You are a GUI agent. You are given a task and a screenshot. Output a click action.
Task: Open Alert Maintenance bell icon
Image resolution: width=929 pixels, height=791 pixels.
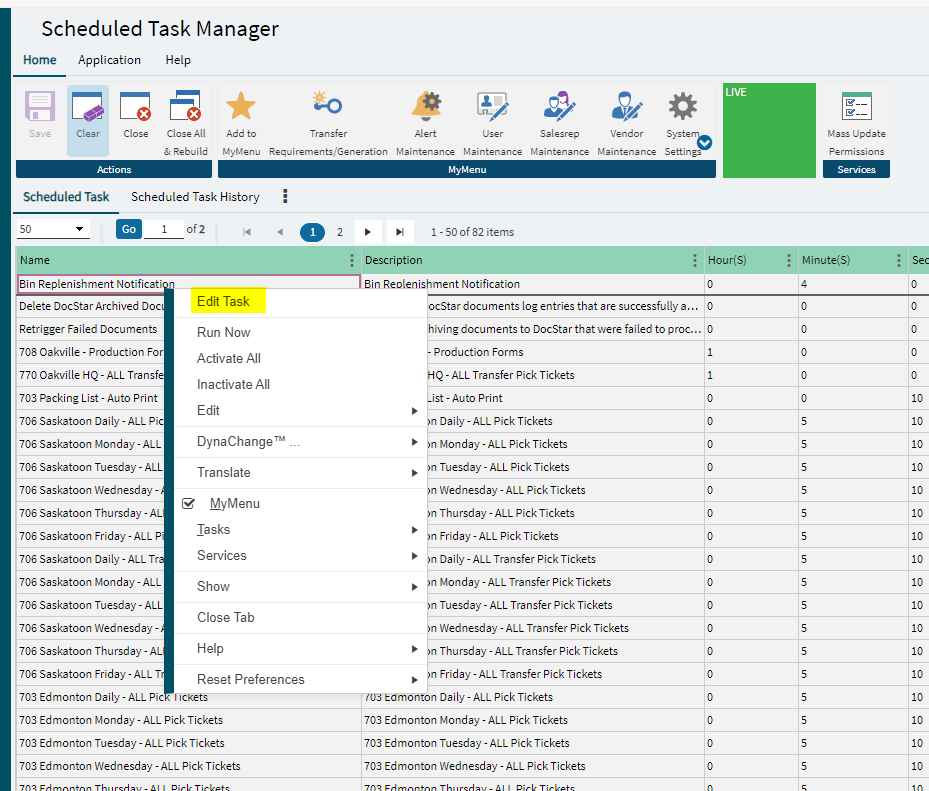click(426, 106)
